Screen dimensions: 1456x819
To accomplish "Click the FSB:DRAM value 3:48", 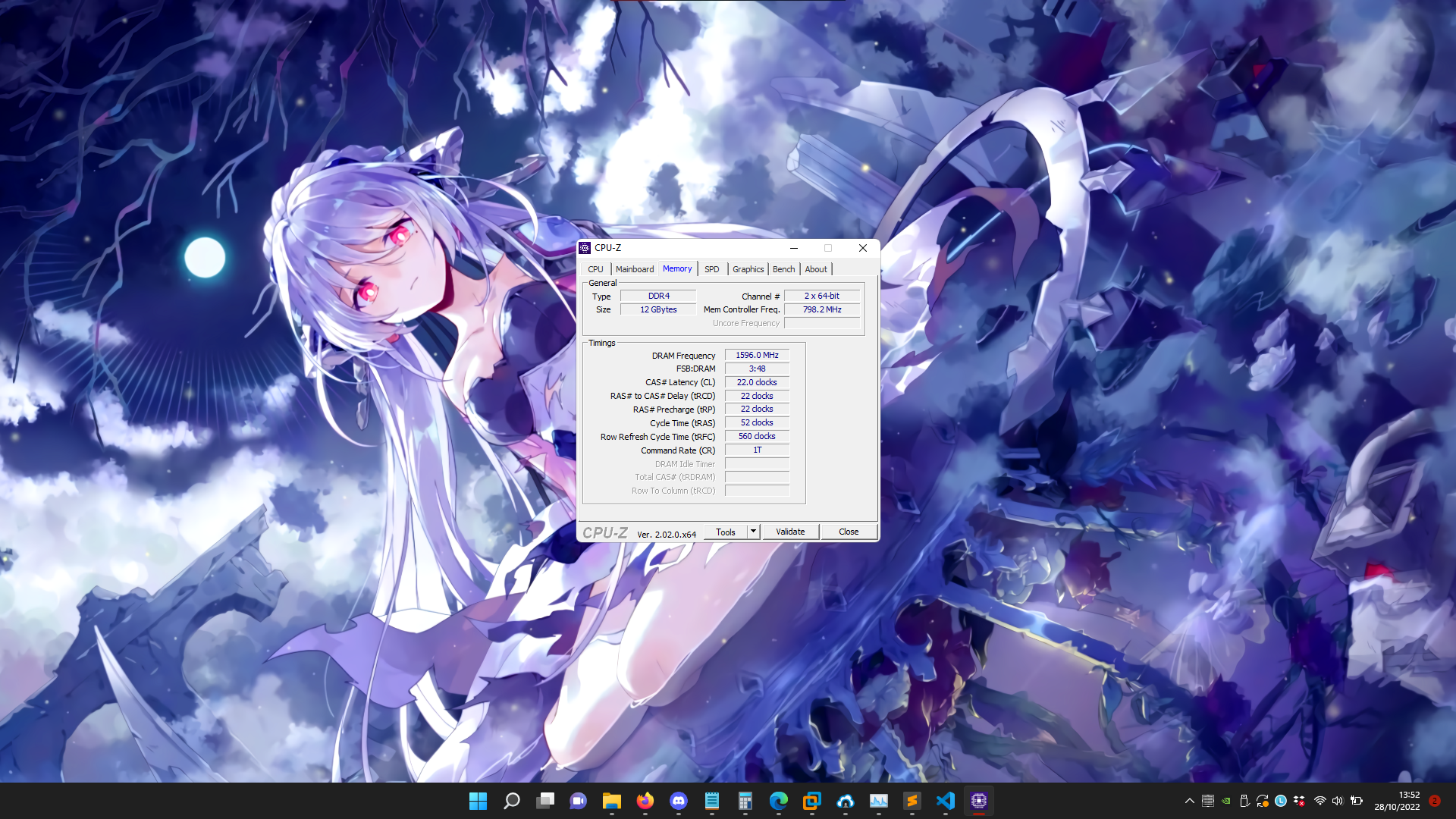I will pos(757,369).
